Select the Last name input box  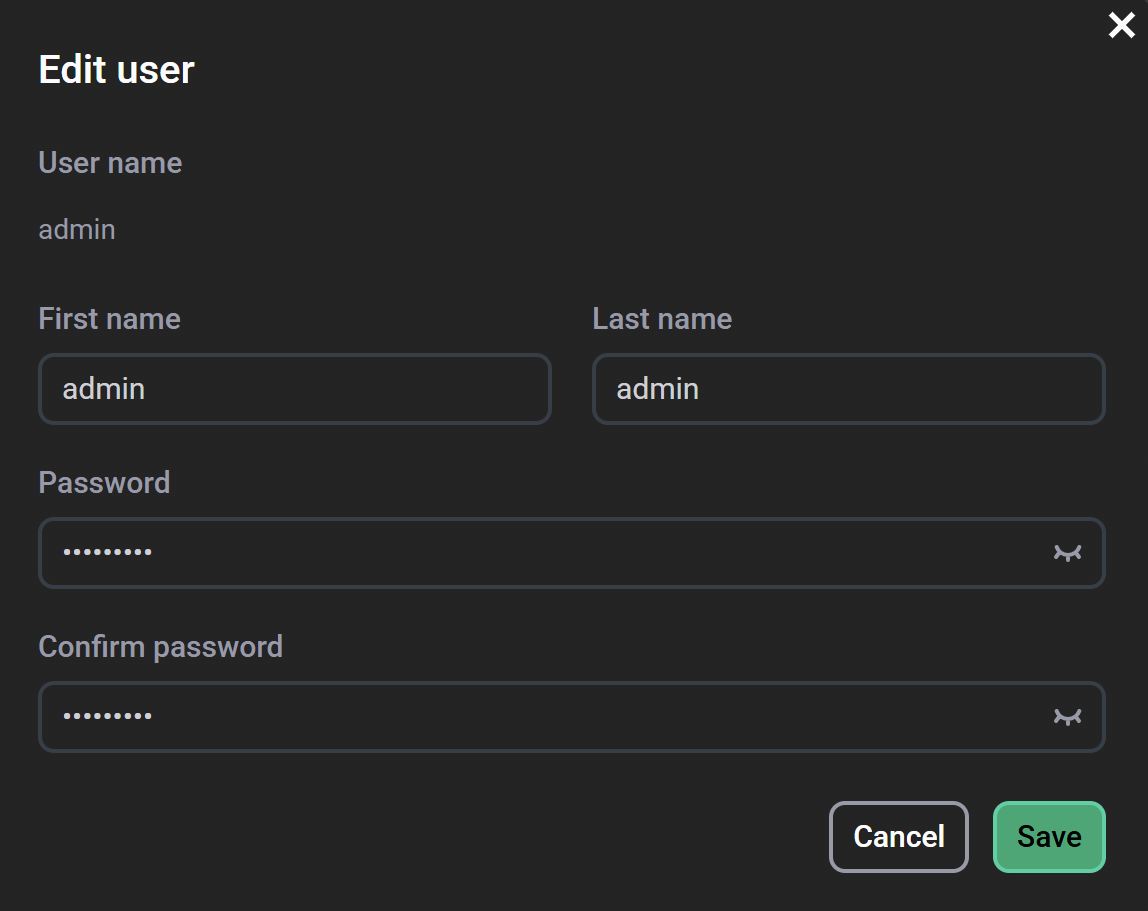[x=849, y=389]
